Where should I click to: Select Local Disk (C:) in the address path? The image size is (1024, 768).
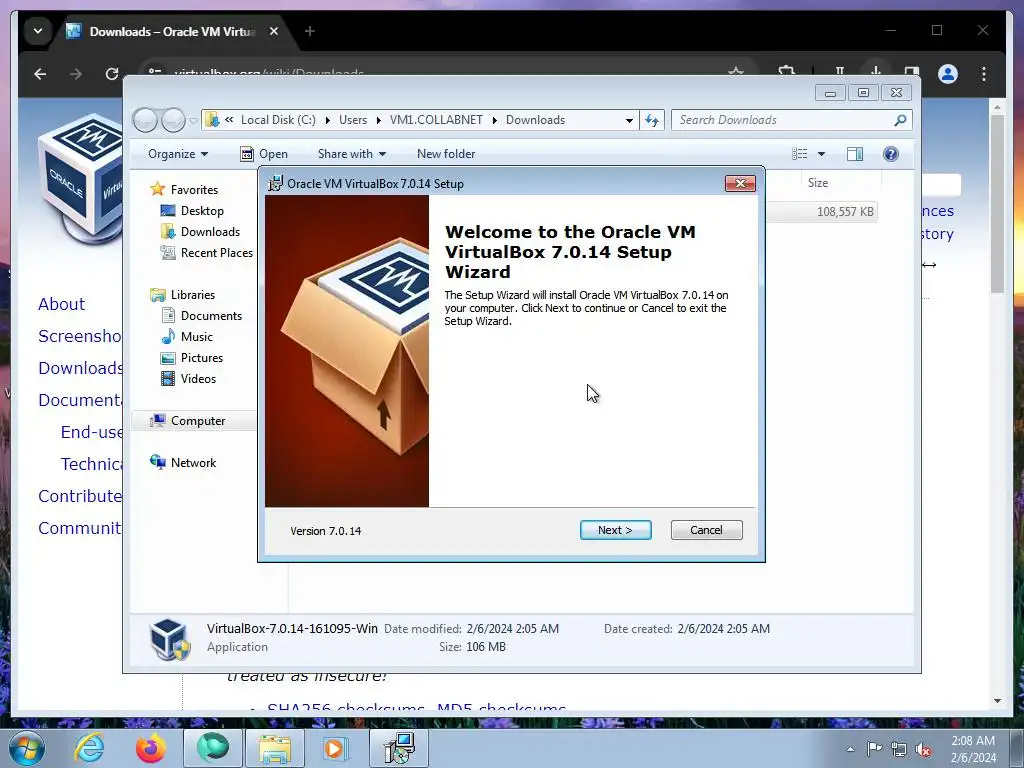(x=278, y=120)
